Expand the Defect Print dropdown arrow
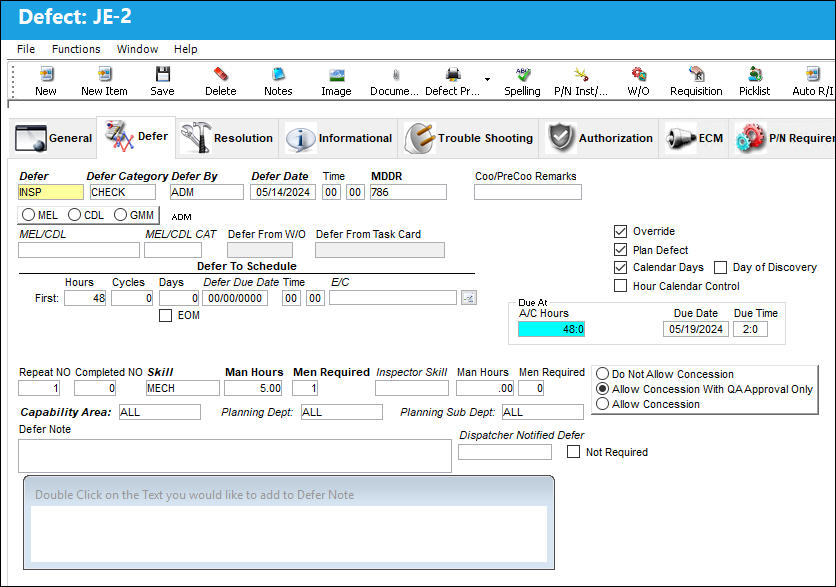The width and height of the screenshot is (836, 587). (x=487, y=79)
